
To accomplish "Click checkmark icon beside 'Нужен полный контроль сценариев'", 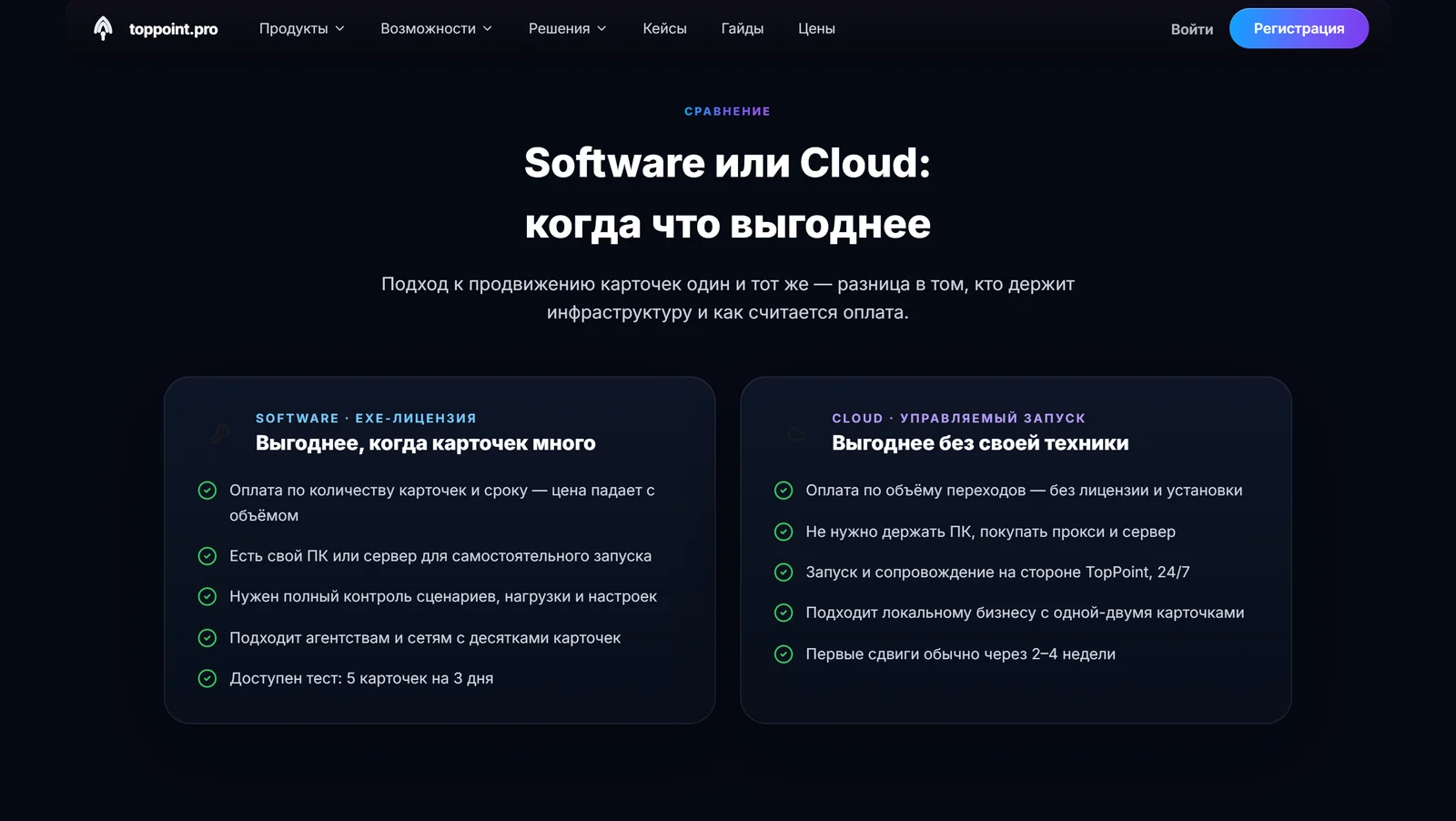I will point(207,597).
